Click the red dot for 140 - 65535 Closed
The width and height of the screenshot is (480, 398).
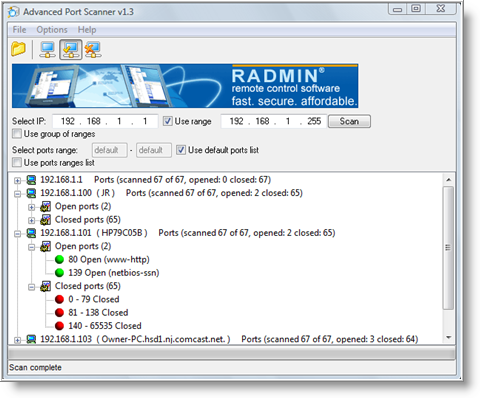tap(60, 326)
